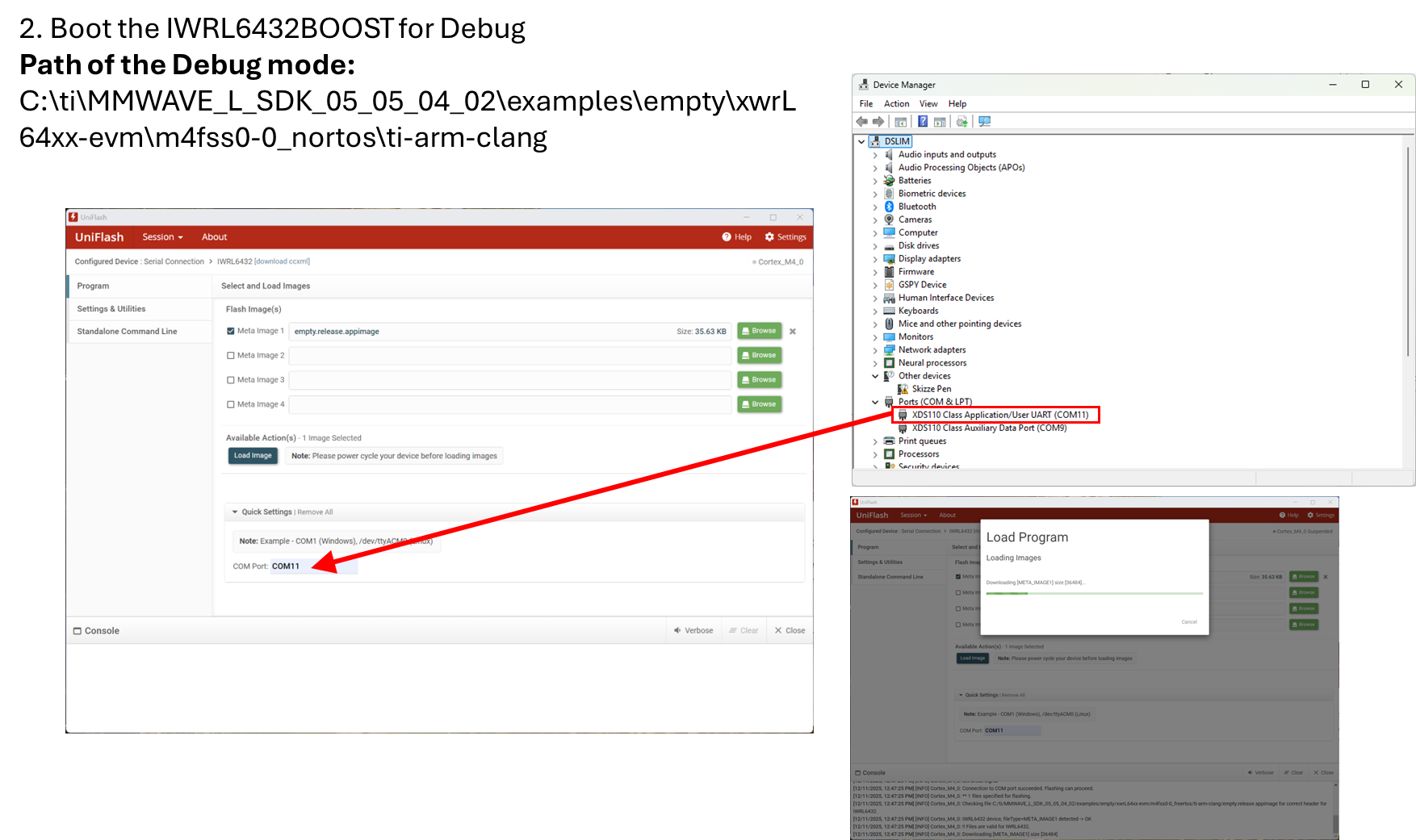The image size is (1416, 840).
Task: Check the Meta Image 2 checkbox
Action: (x=231, y=356)
